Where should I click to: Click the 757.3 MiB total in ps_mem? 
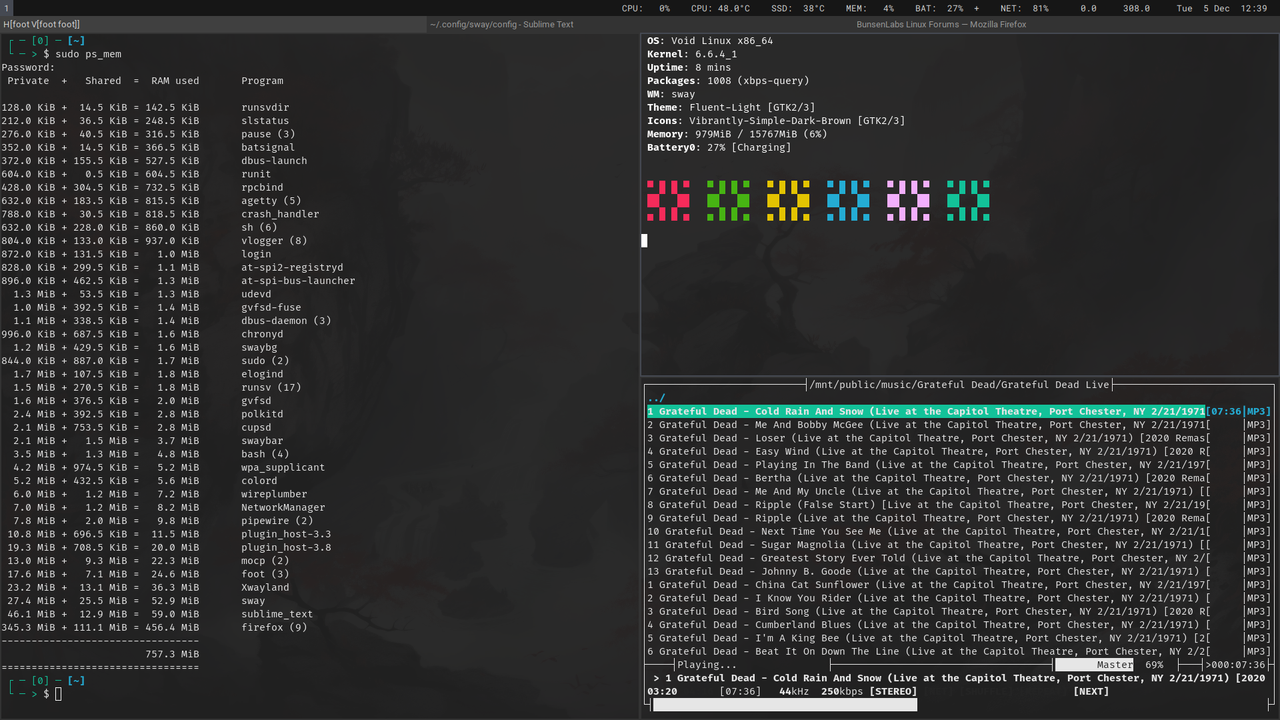tap(172, 654)
